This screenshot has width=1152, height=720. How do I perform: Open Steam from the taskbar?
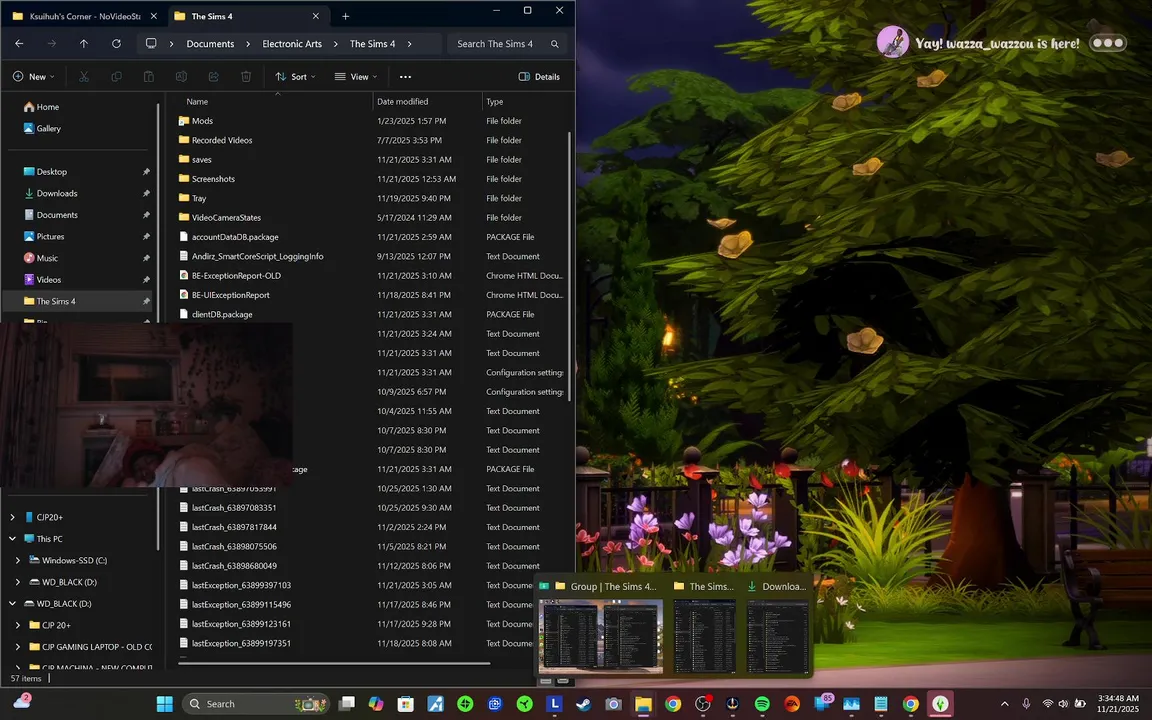click(x=583, y=704)
